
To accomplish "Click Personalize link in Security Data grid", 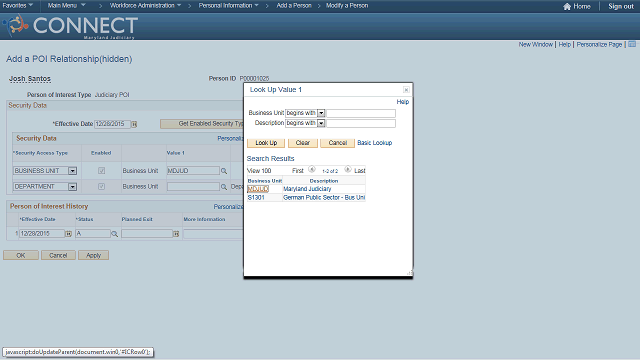I will 230,139.
